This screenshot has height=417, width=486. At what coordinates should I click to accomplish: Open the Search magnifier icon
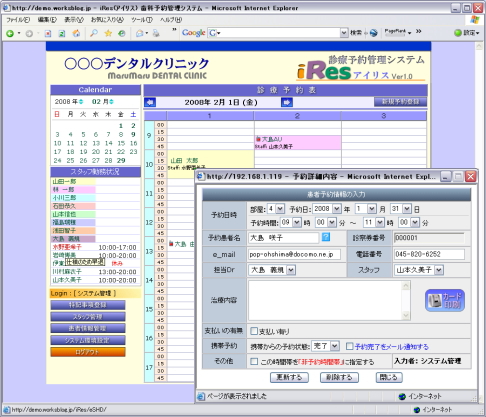(94, 33)
